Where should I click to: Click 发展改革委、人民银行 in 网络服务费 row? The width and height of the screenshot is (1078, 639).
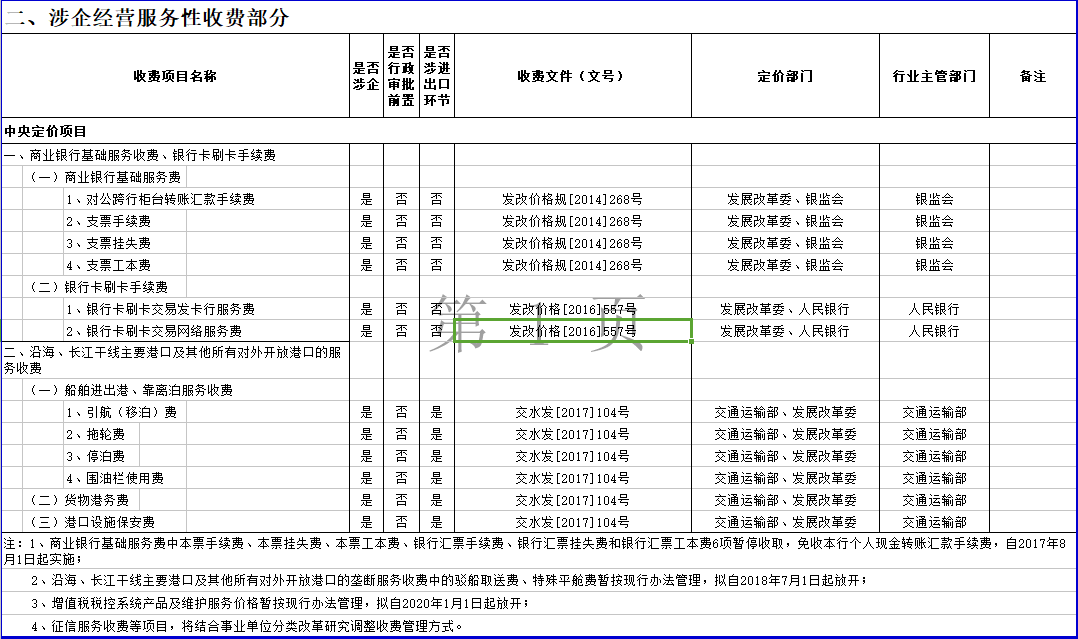[785, 332]
